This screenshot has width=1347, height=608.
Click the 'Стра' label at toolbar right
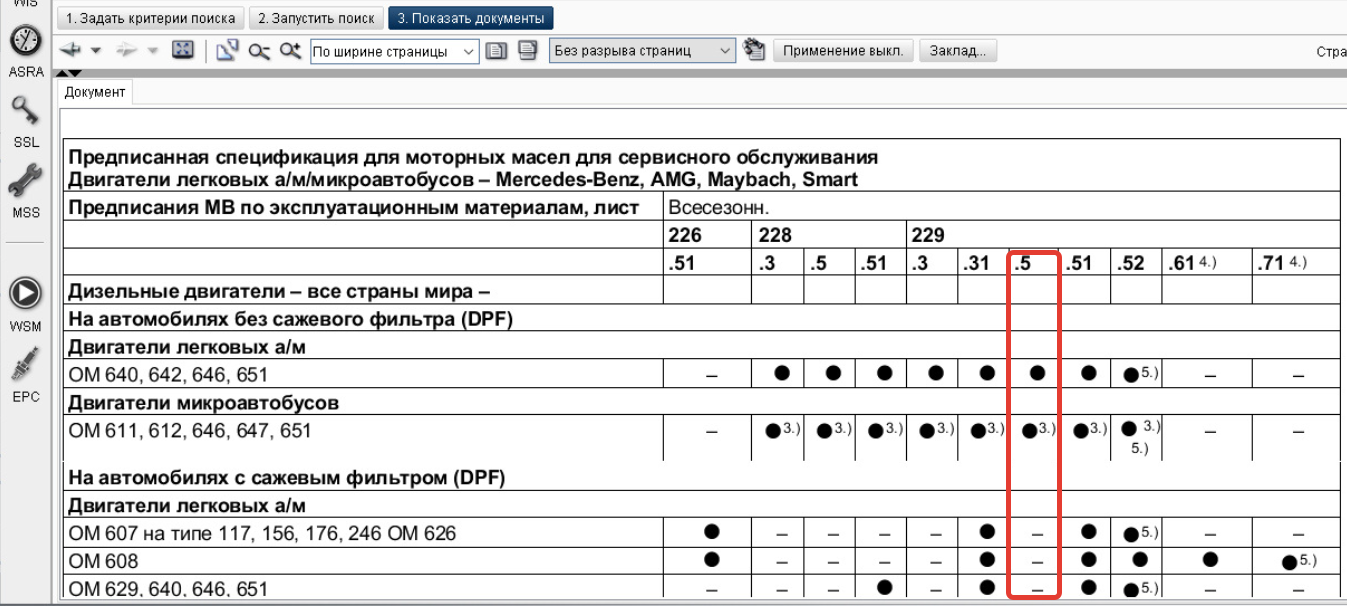pos(1331,51)
